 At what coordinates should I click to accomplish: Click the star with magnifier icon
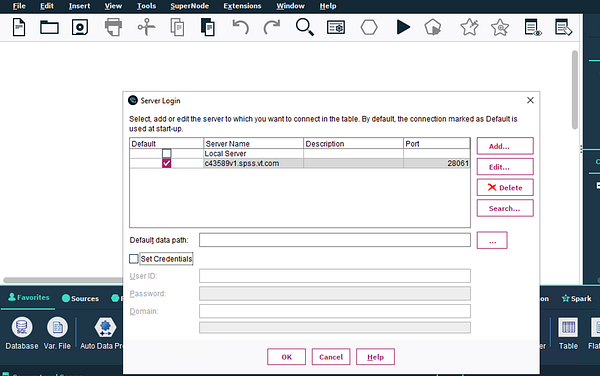click(500, 27)
